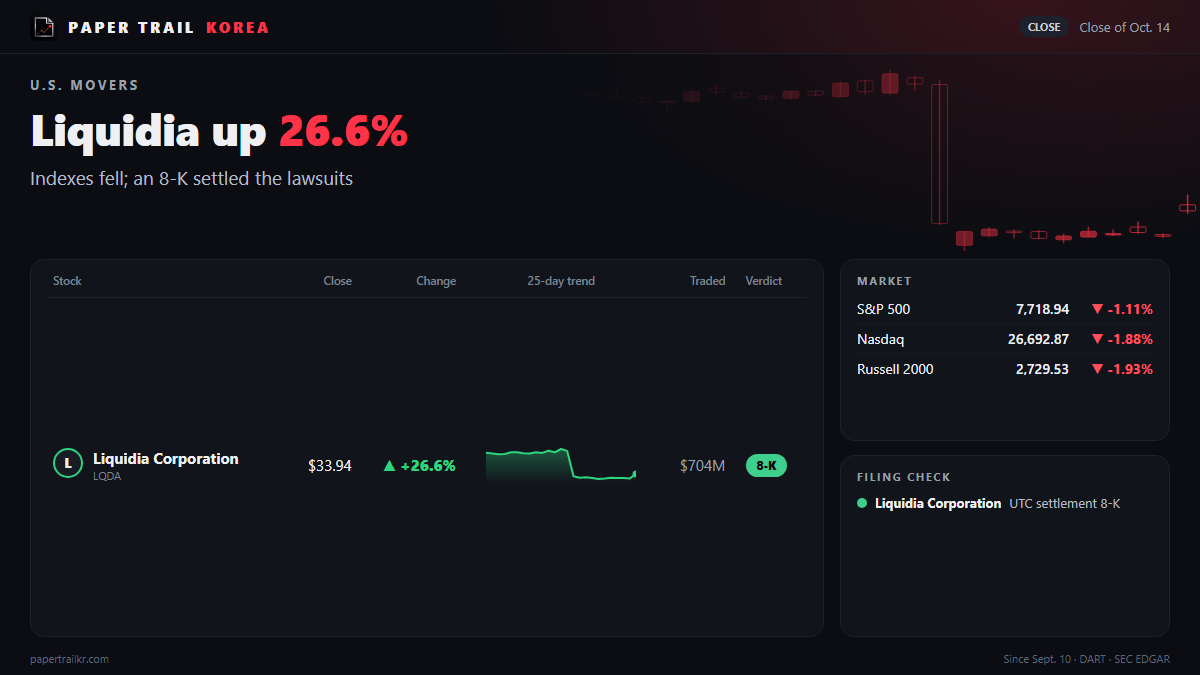Viewport: 1200px width, 675px height.
Task: Click the -1.88% change value
Action: [x=1130, y=340]
